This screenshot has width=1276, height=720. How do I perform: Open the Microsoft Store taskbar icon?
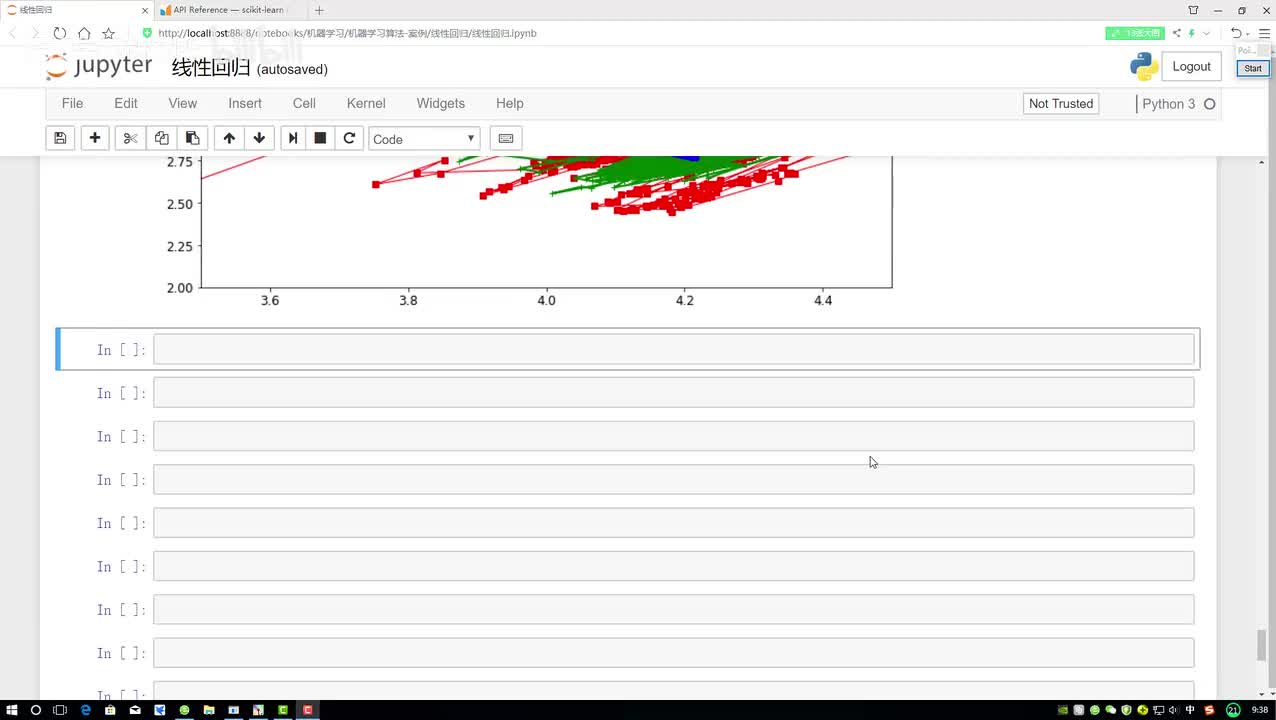[110, 710]
